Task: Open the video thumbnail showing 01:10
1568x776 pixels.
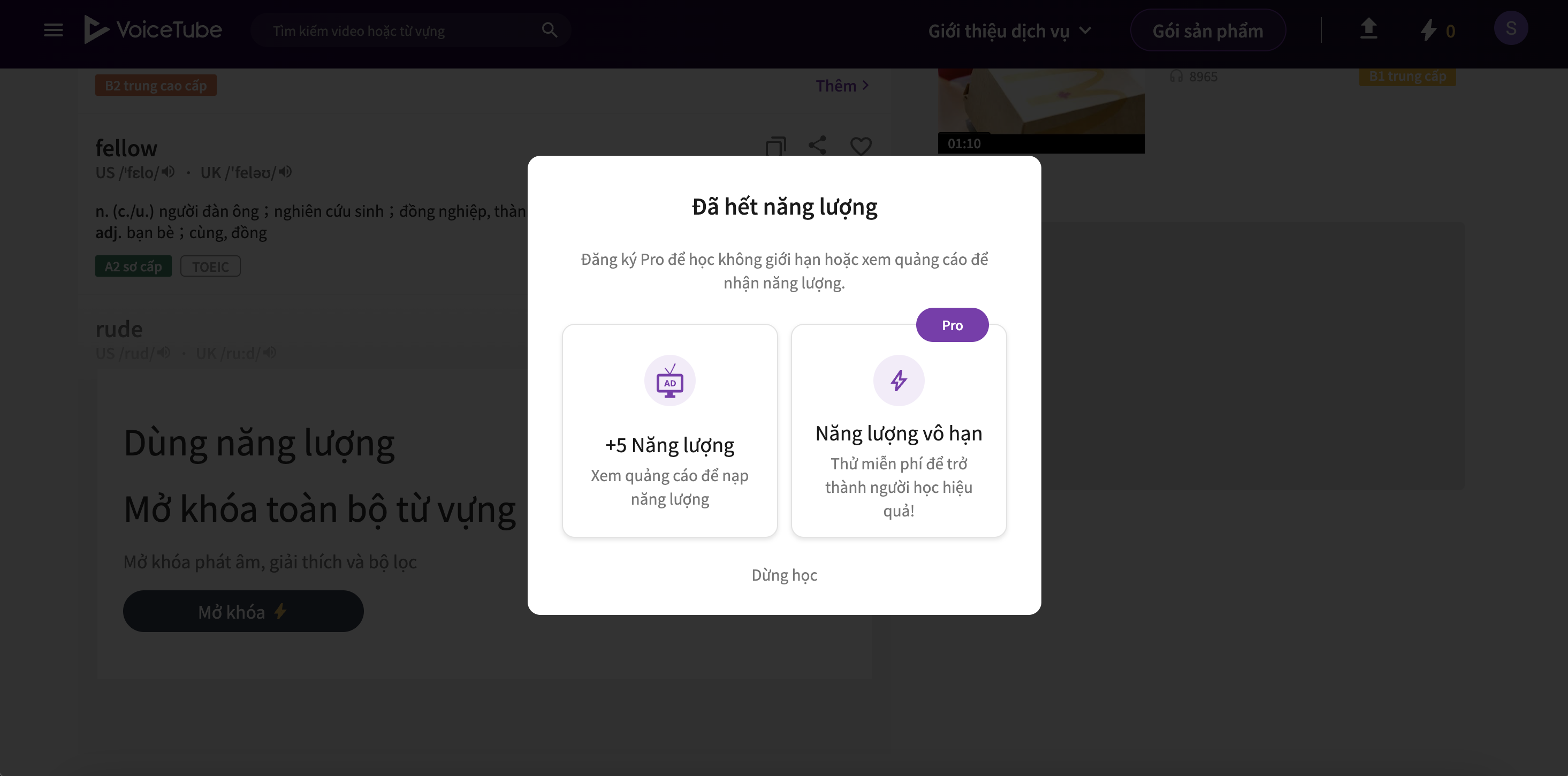Action: click(1041, 110)
